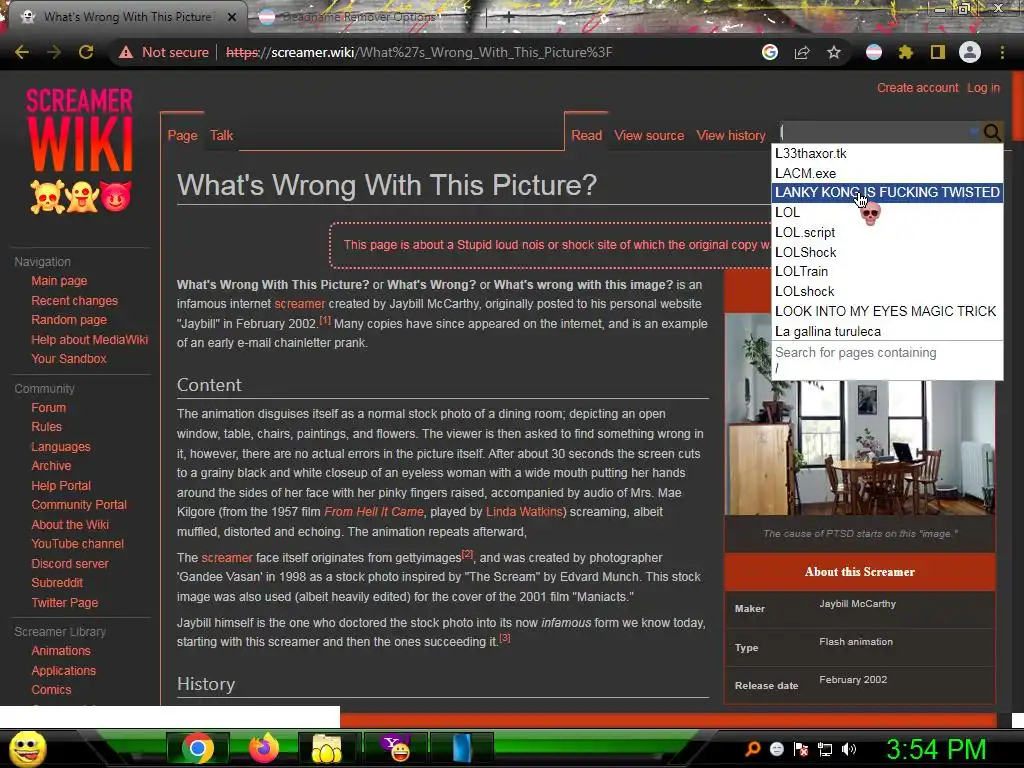Select the LACM.exe suggestion
Image resolution: width=1024 pixels, height=768 pixels.
point(888,173)
